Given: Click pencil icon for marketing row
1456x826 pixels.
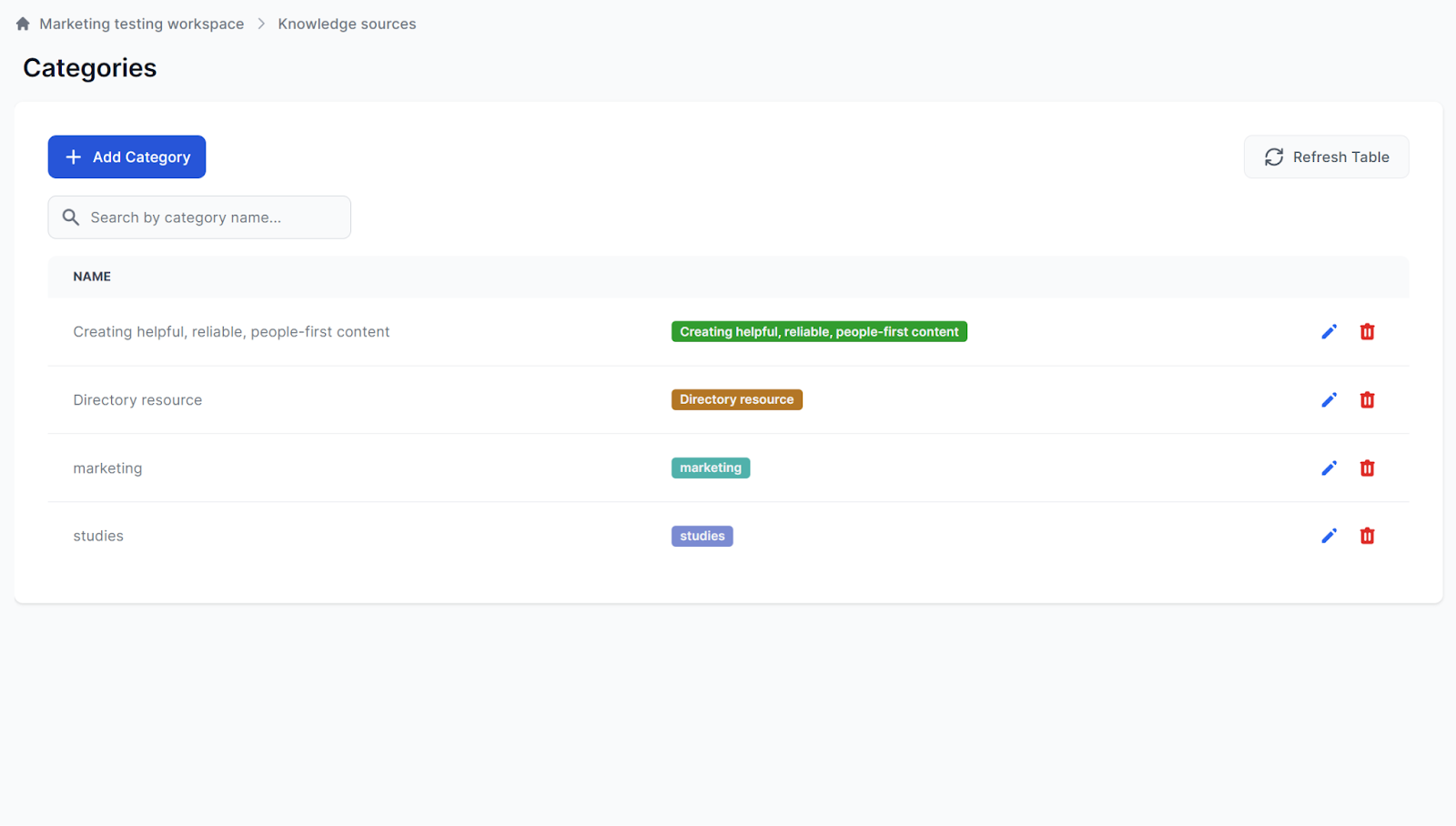Looking at the screenshot, I should point(1329,468).
